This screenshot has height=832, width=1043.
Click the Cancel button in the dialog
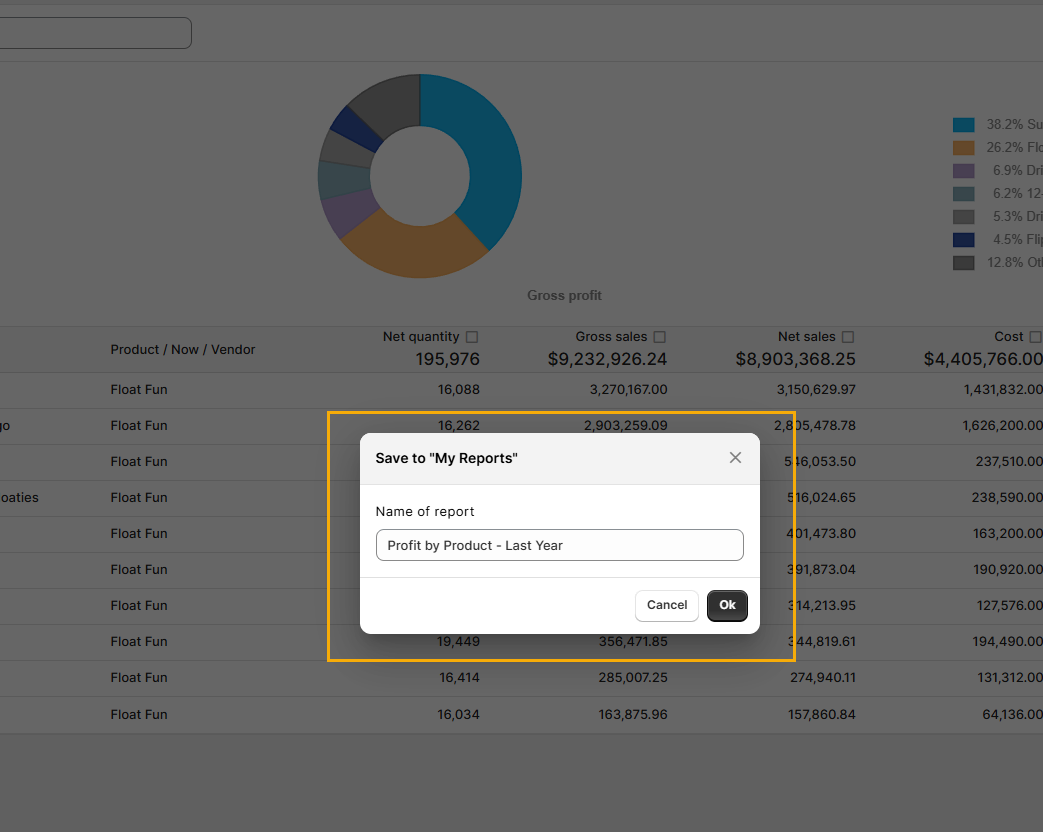pyautogui.click(x=666, y=605)
